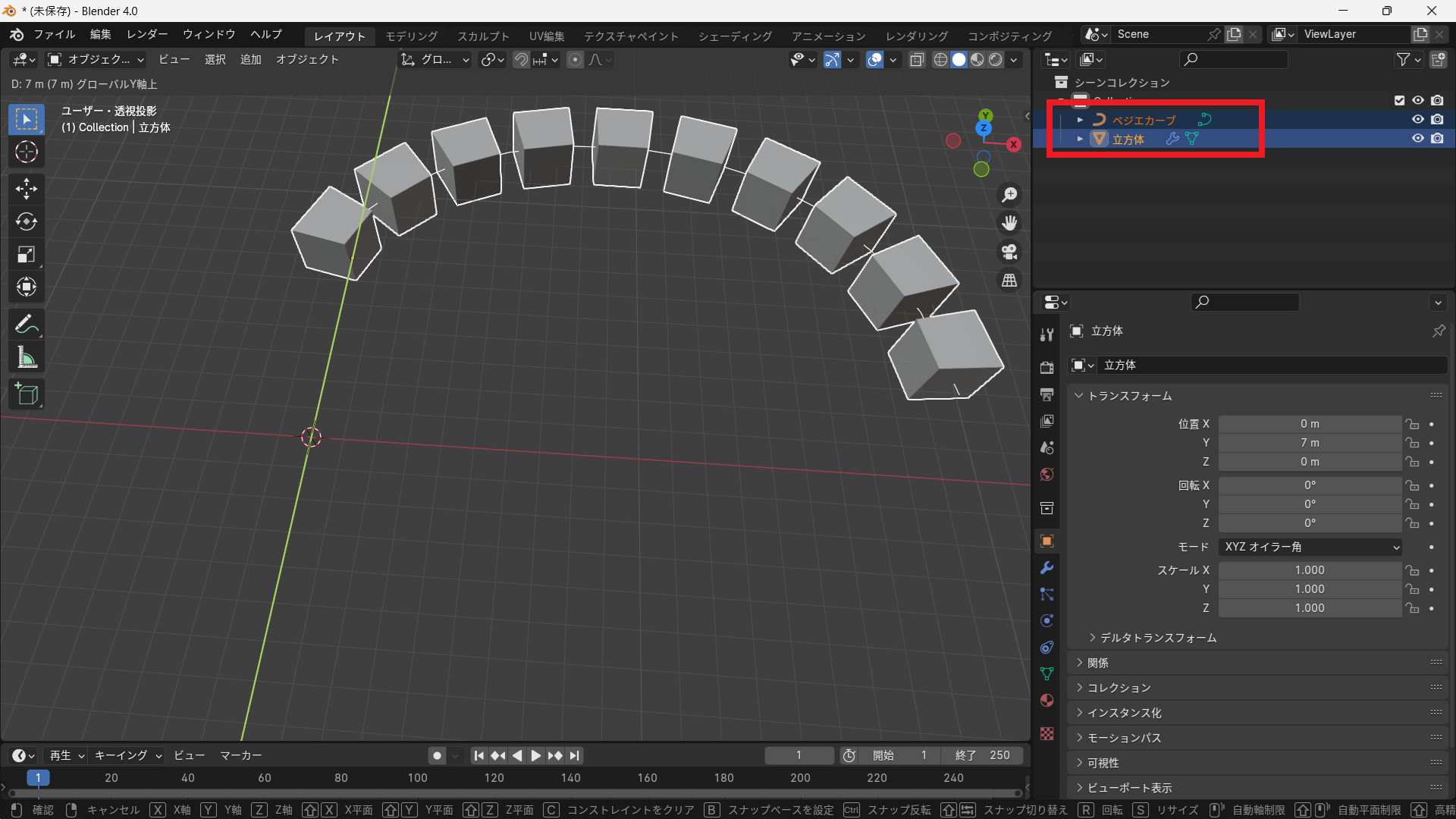1456x819 pixels.
Task: Select the Scale tool
Action: pyautogui.click(x=27, y=255)
